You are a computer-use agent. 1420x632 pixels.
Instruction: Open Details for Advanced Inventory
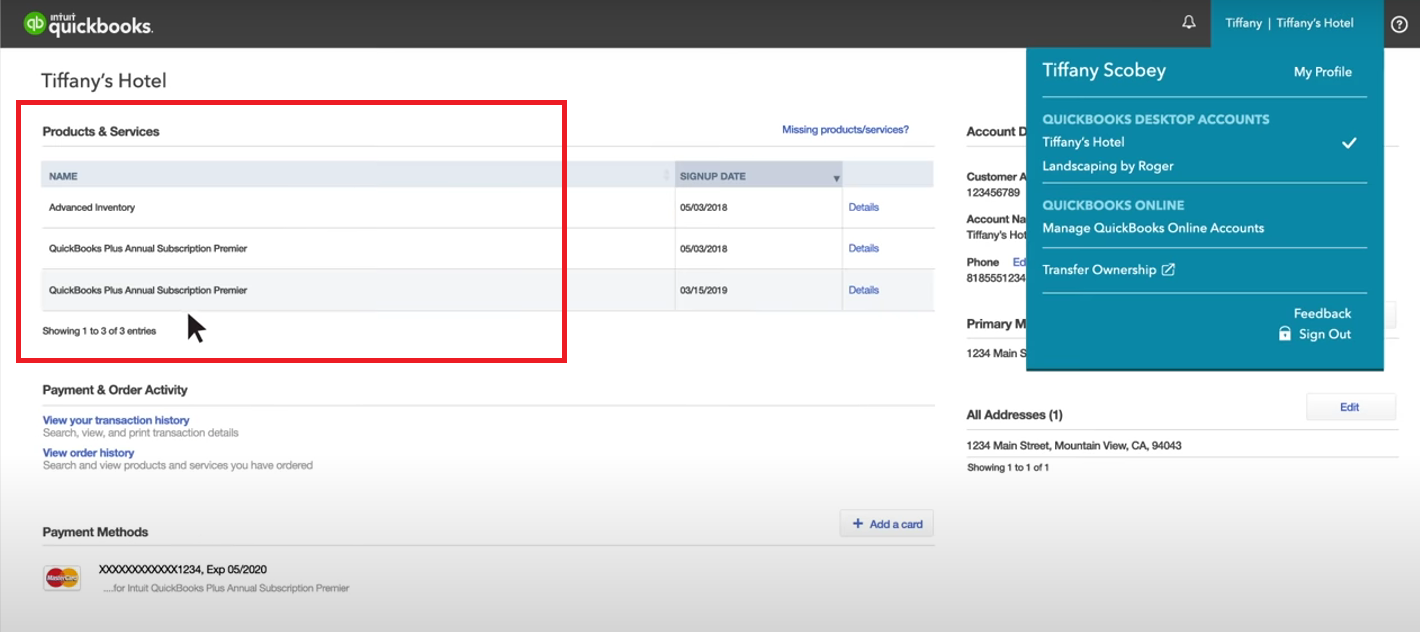(862, 207)
